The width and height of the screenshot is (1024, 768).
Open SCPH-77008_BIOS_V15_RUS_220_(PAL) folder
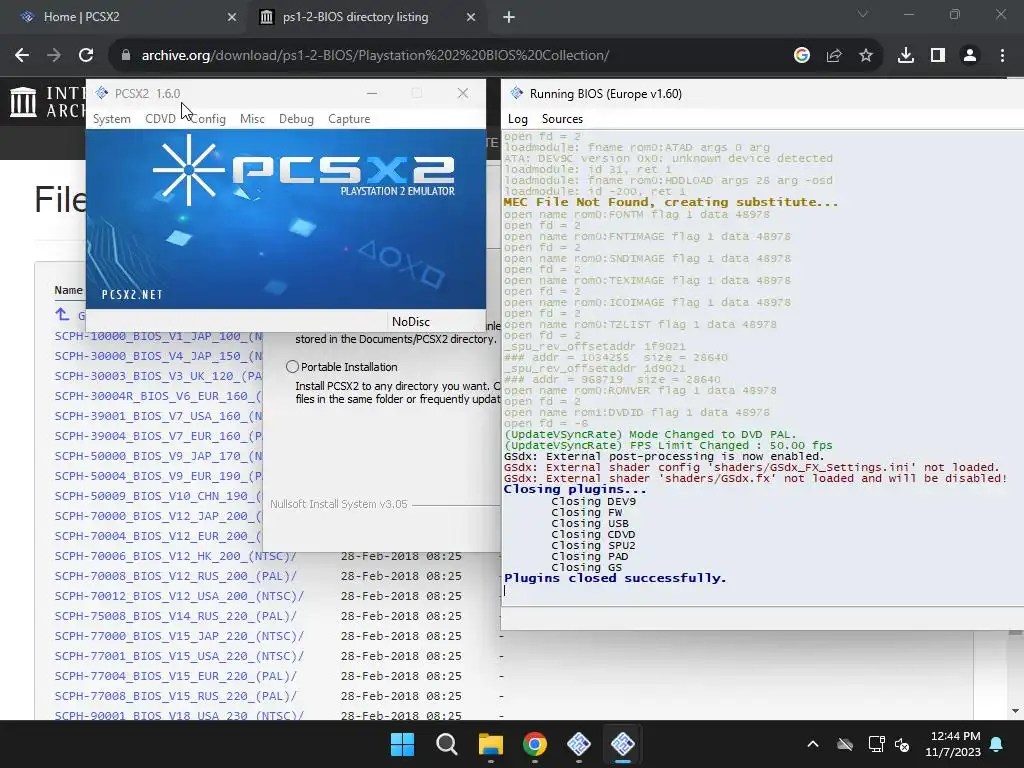coord(176,696)
